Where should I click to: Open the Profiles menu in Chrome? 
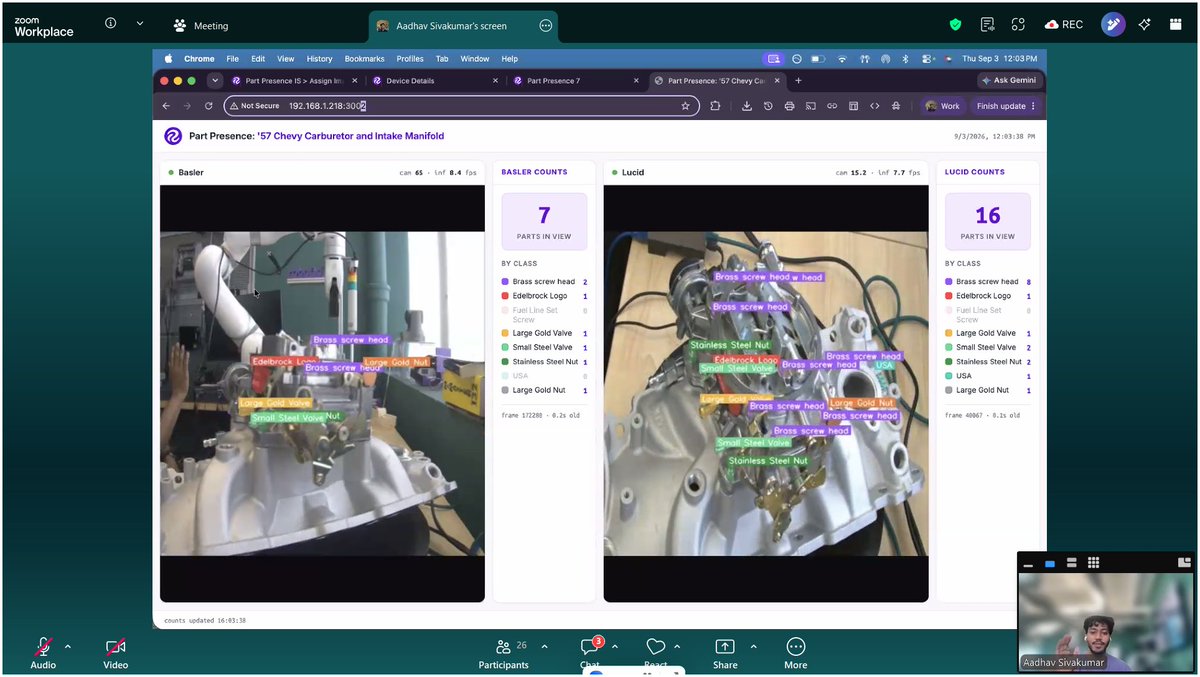tap(410, 59)
